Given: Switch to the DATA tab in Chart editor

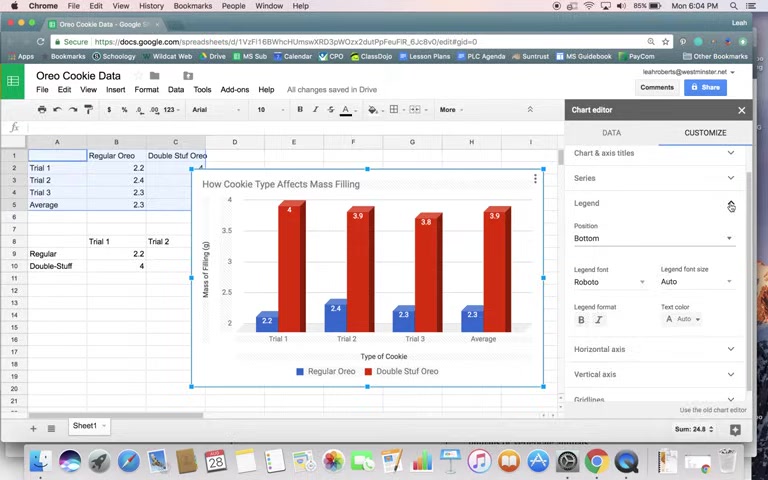Looking at the screenshot, I should point(611,133).
